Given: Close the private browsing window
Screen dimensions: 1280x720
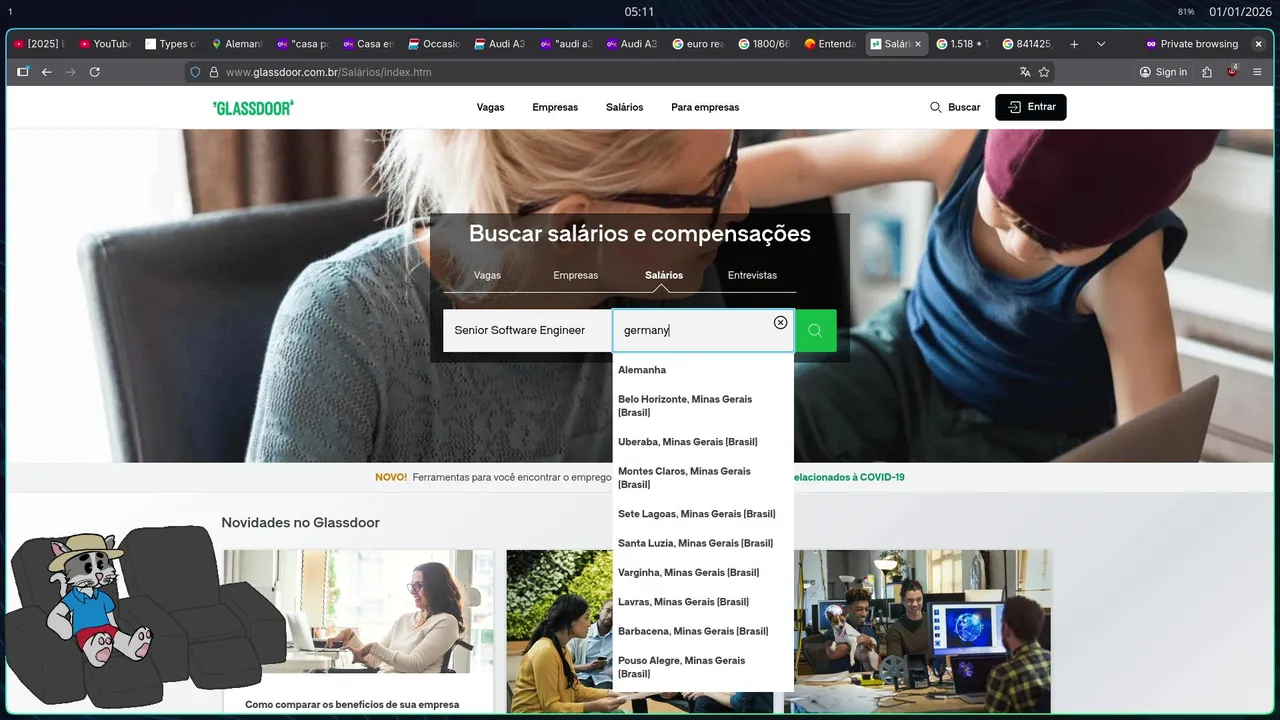Looking at the screenshot, I should tap(1258, 44).
